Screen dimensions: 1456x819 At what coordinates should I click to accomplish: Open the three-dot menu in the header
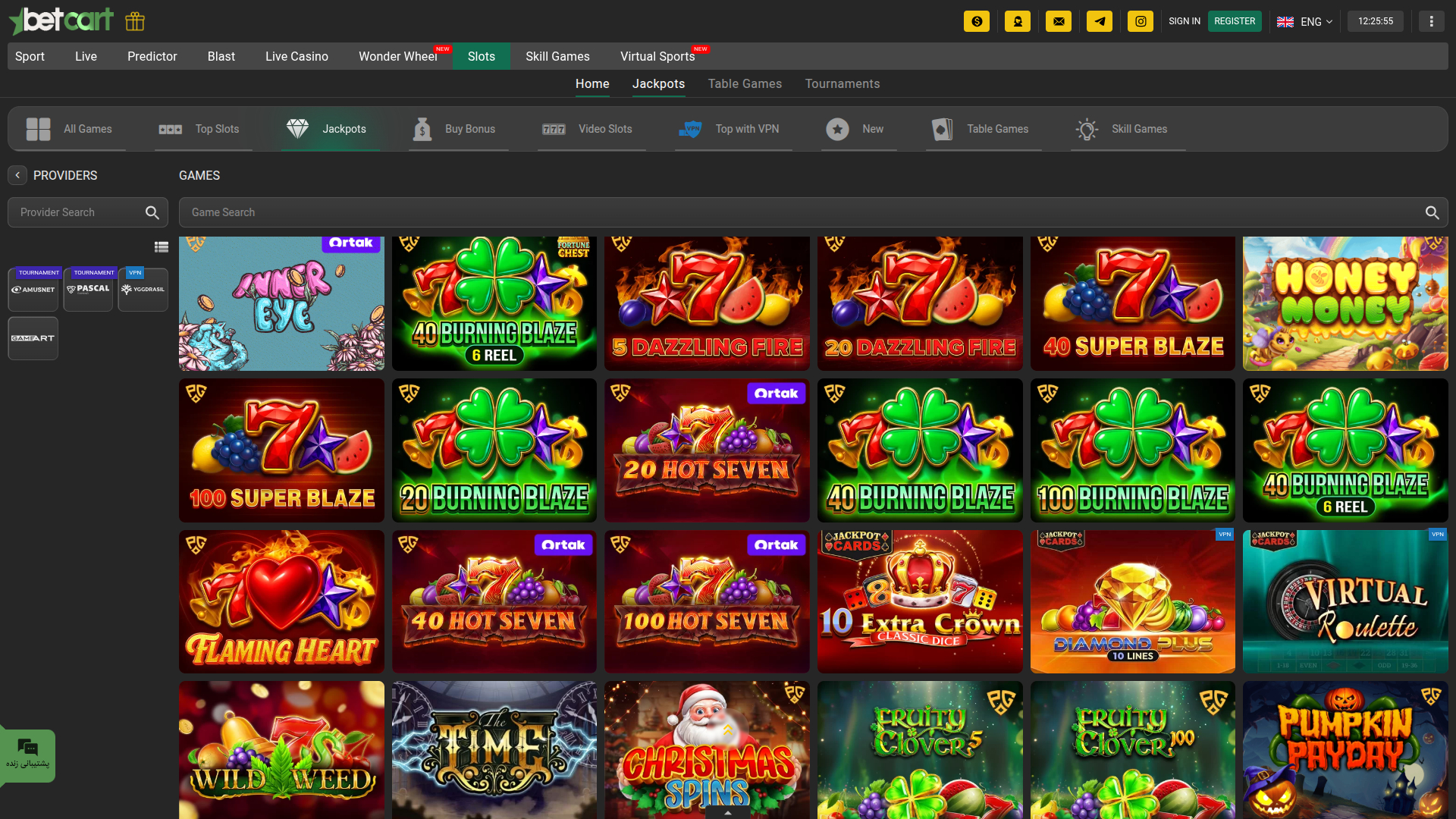point(1432,20)
